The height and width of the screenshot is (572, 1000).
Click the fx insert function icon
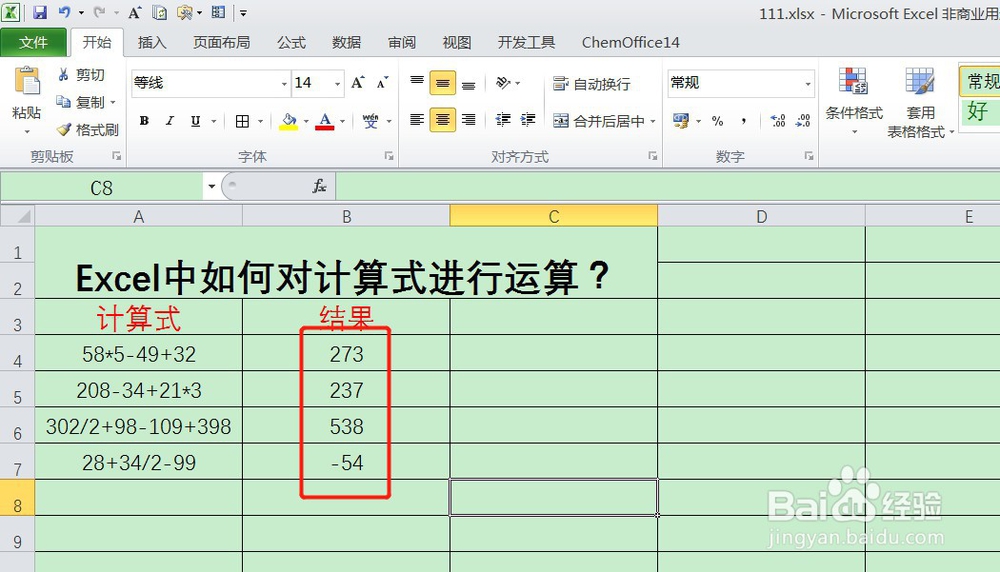tap(319, 187)
